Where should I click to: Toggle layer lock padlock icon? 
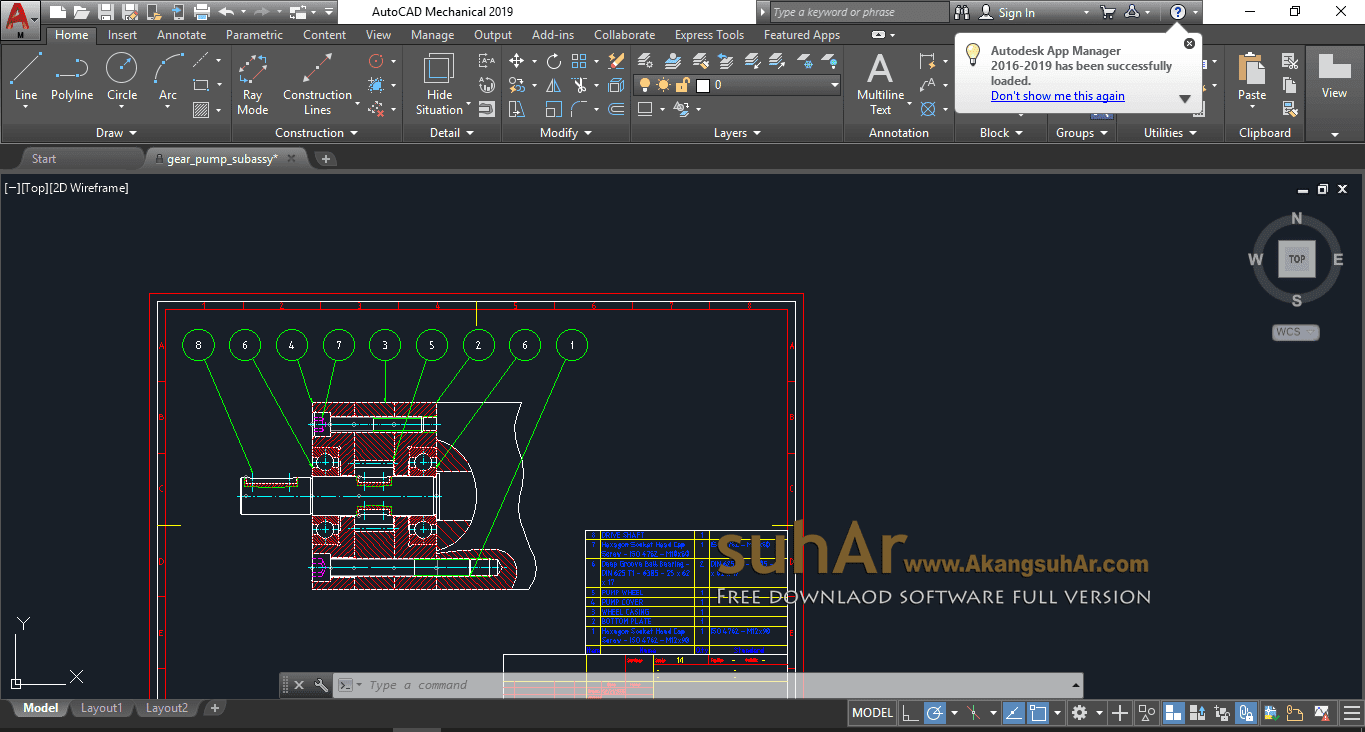tap(682, 85)
